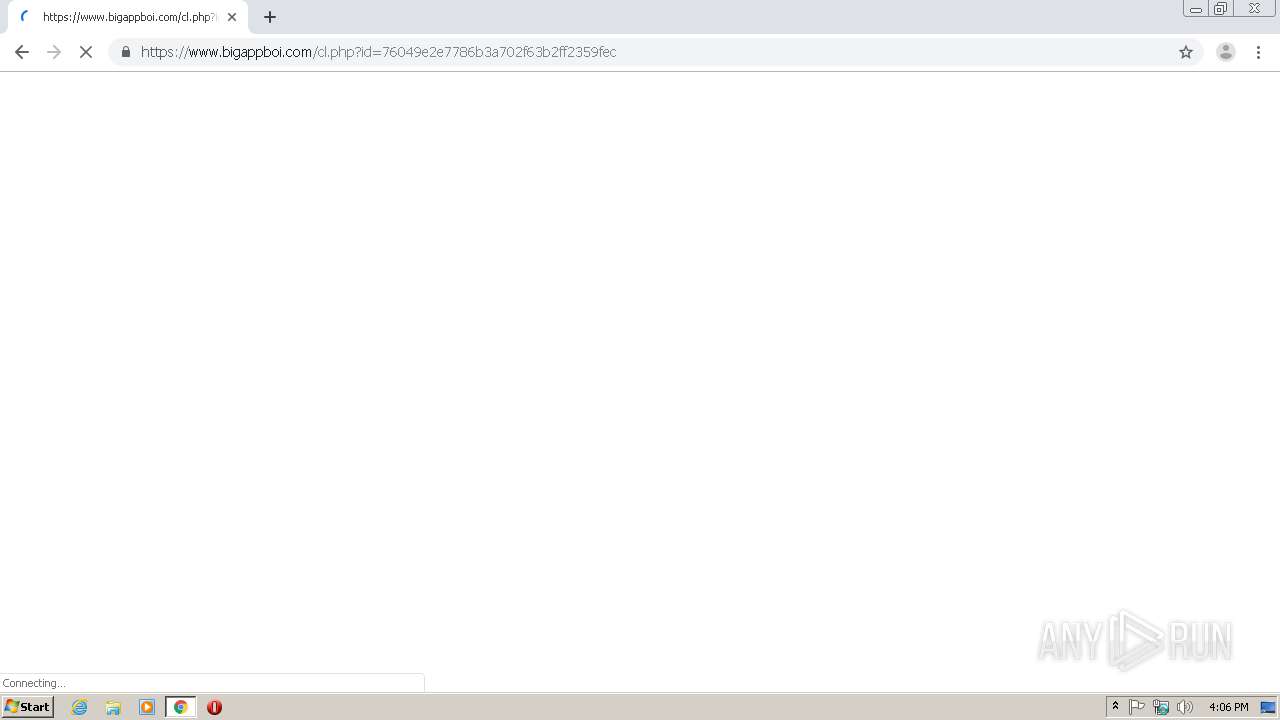Click the Show desktop tray button

(x=1269, y=707)
